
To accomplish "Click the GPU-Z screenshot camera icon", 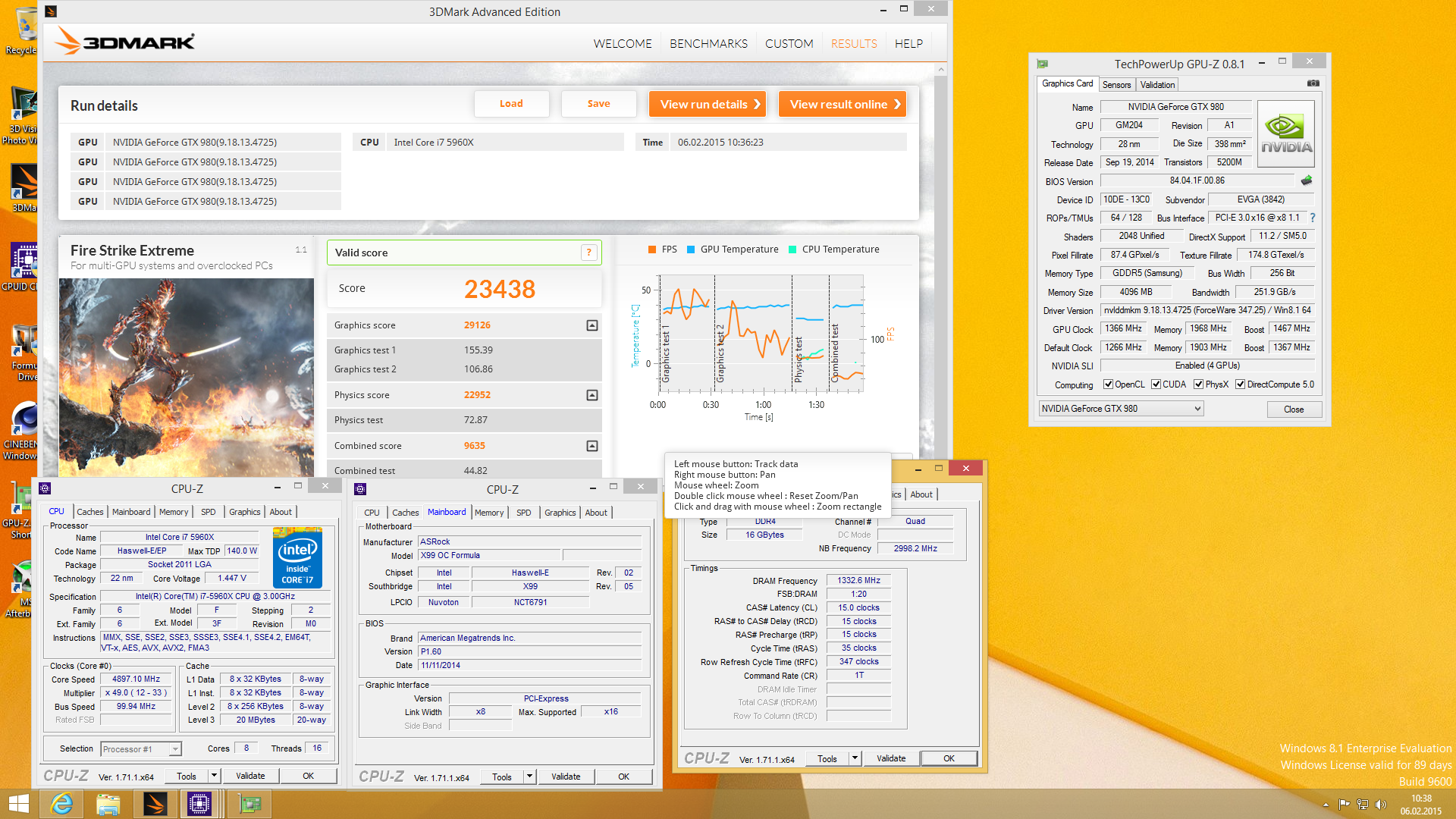I will coord(1313,83).
